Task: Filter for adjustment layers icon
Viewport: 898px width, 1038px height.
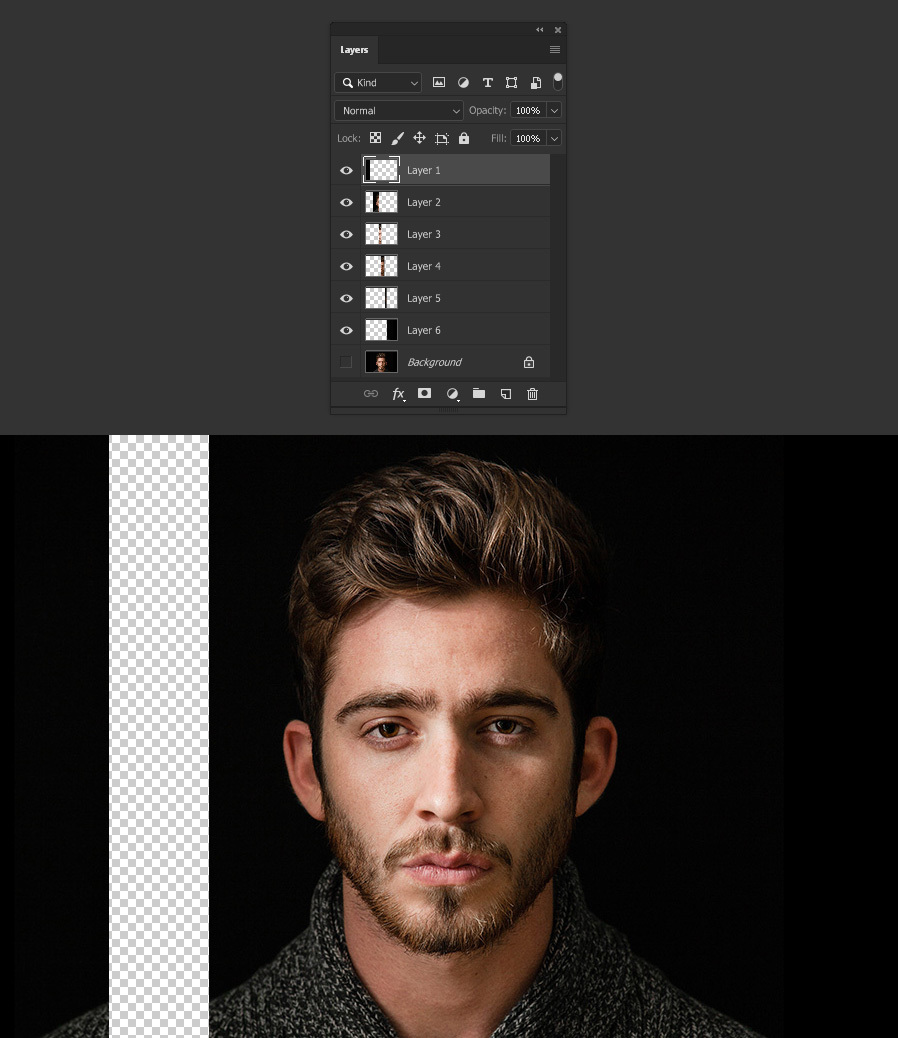Action: tap(463, 82)
